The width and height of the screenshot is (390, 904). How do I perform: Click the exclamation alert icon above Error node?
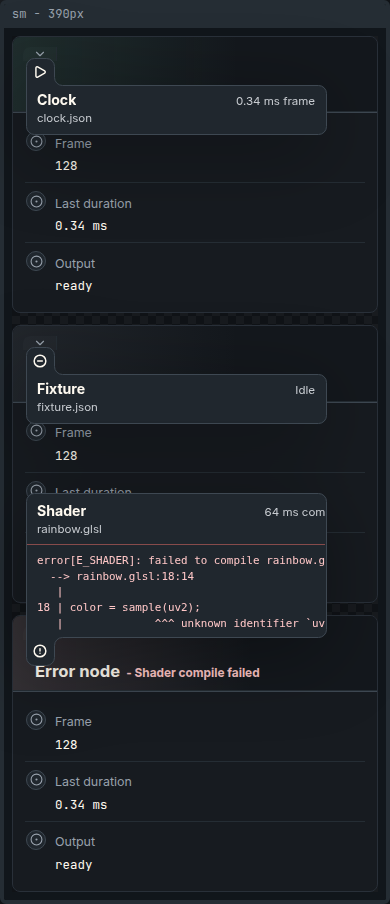(40, 651)
